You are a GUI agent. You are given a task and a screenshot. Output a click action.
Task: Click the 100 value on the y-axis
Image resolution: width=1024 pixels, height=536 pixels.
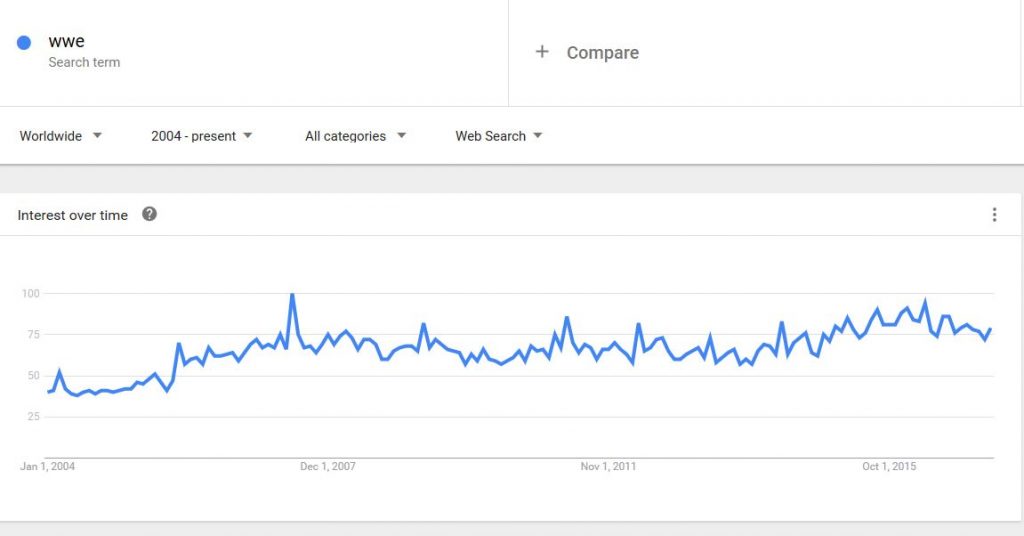[30, 293]
